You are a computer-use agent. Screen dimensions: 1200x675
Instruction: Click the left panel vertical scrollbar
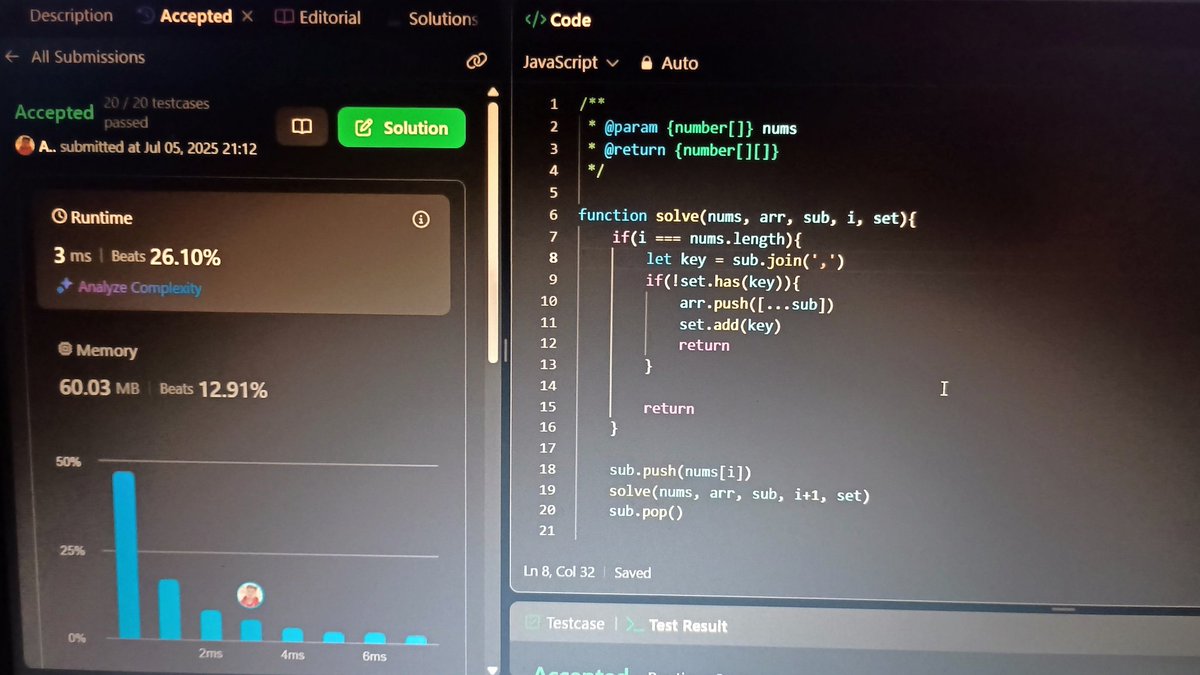pyautogui.click(x=493, y=230)
